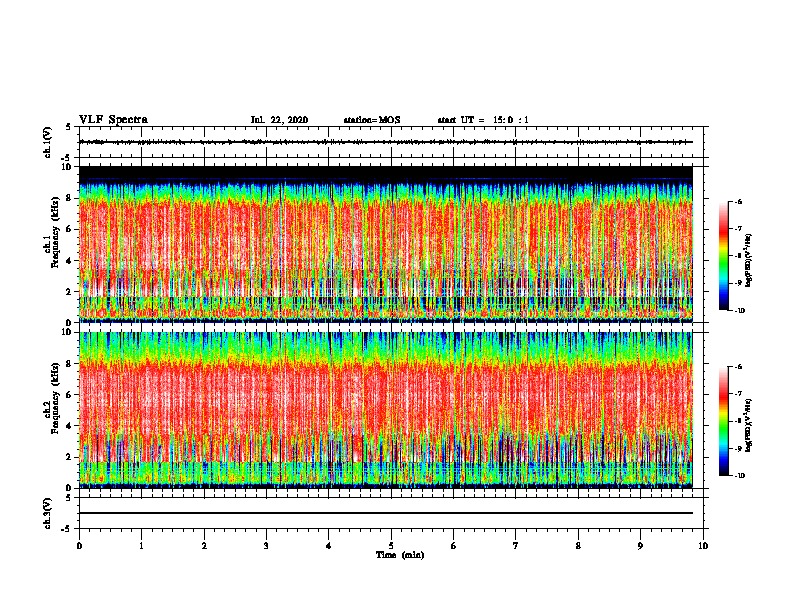Viewport: 792px width, 612px height.
Task: Click time axis tick label '10'
Action: point(703,546)
